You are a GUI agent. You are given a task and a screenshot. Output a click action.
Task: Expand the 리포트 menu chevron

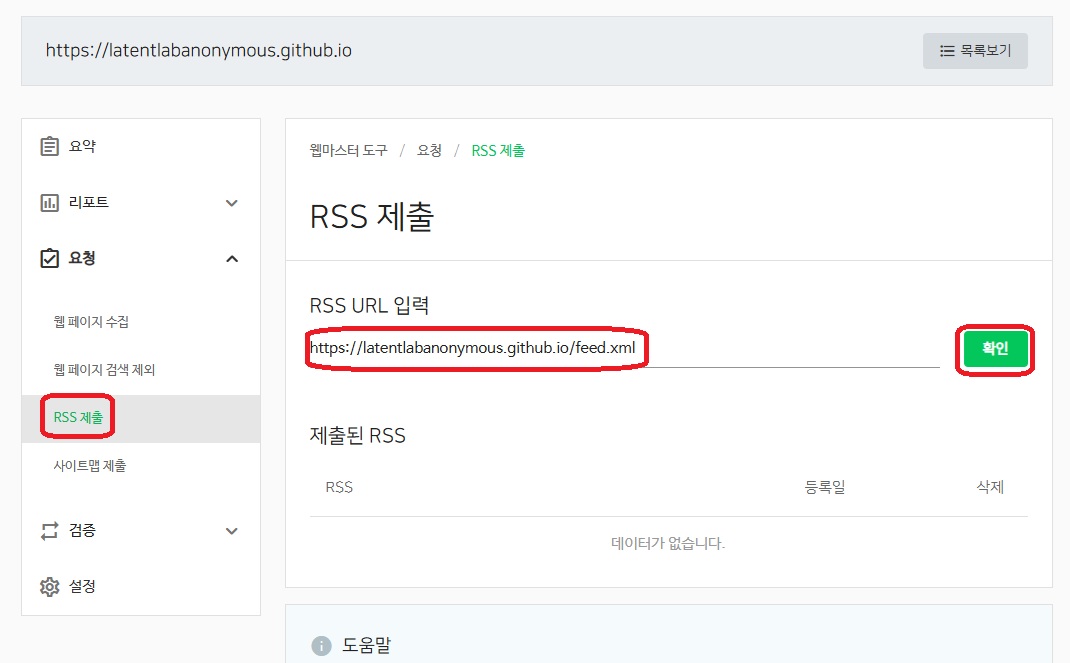(232, 202)
